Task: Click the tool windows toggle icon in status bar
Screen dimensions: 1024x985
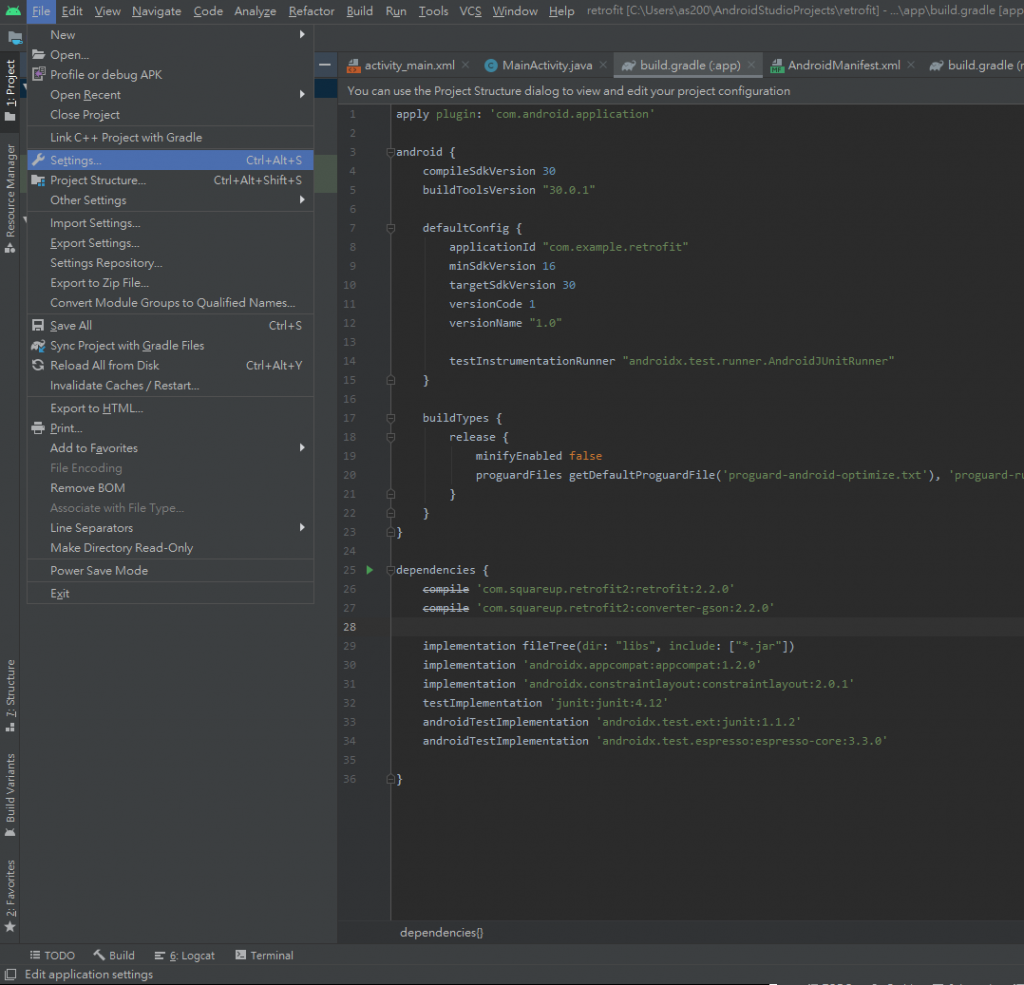Action: (x=10, y=974)
